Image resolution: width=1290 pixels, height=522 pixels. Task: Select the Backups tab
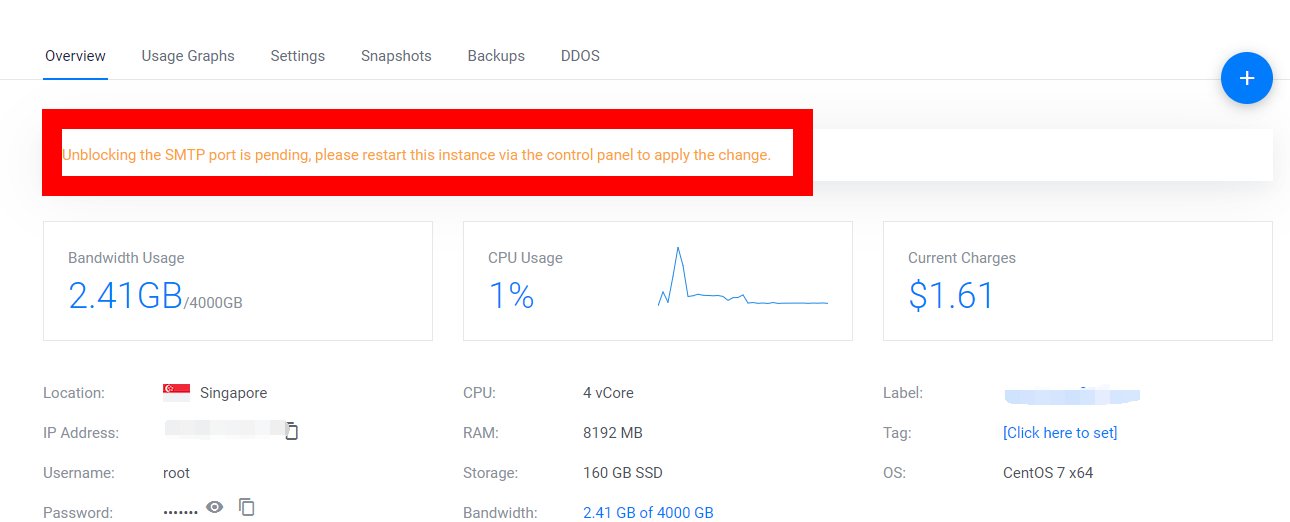pos(496,56)
